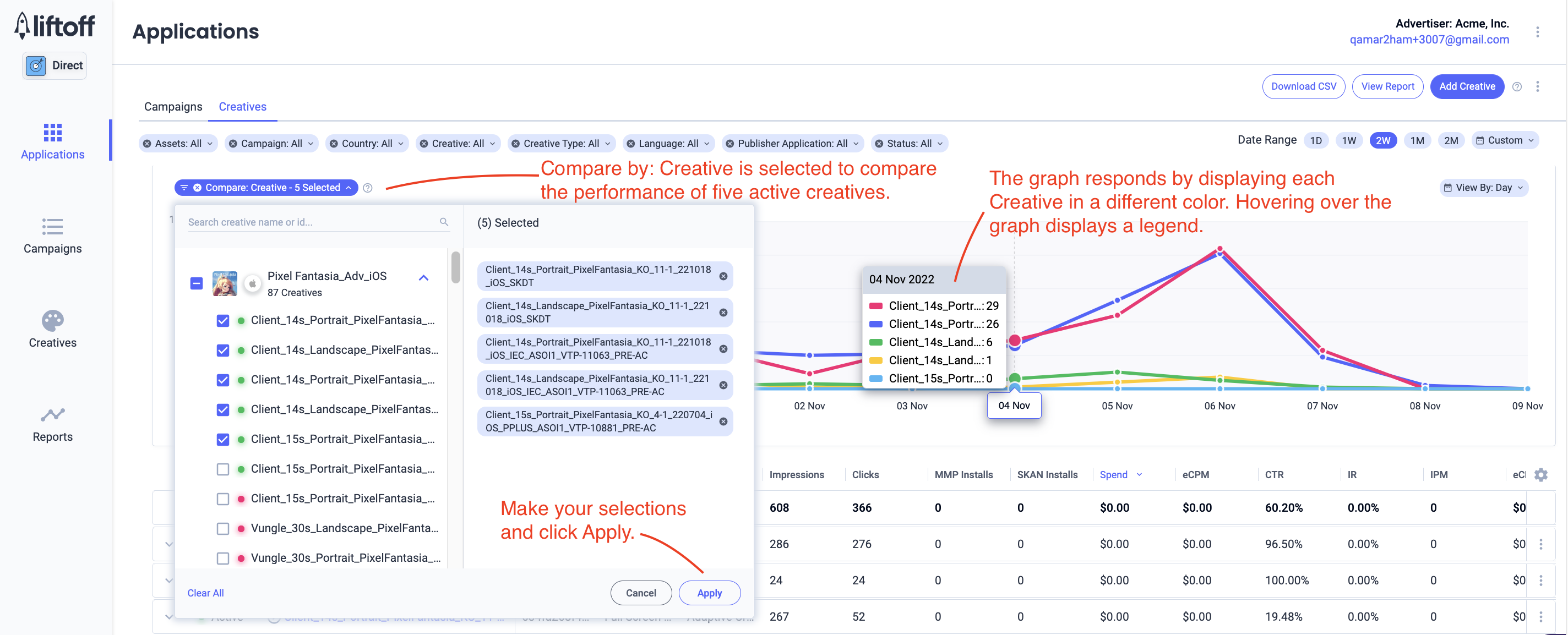Screen dimensions: 1568x635
Task: Check Vungle_30s_Portrait_PixelFantasia creative
Action: [223, 559]
